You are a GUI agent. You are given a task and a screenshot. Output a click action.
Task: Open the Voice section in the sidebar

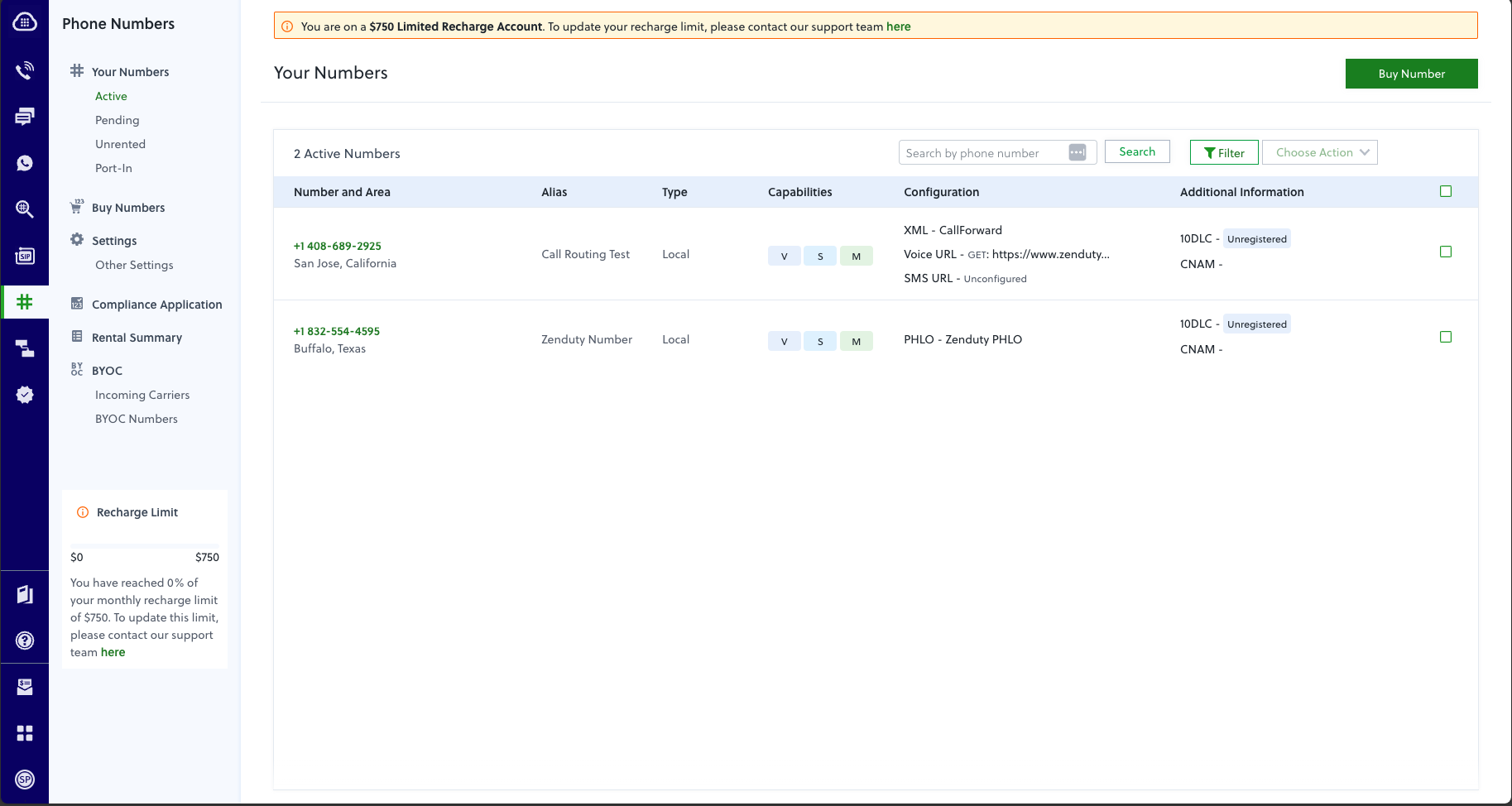point(25,70)
